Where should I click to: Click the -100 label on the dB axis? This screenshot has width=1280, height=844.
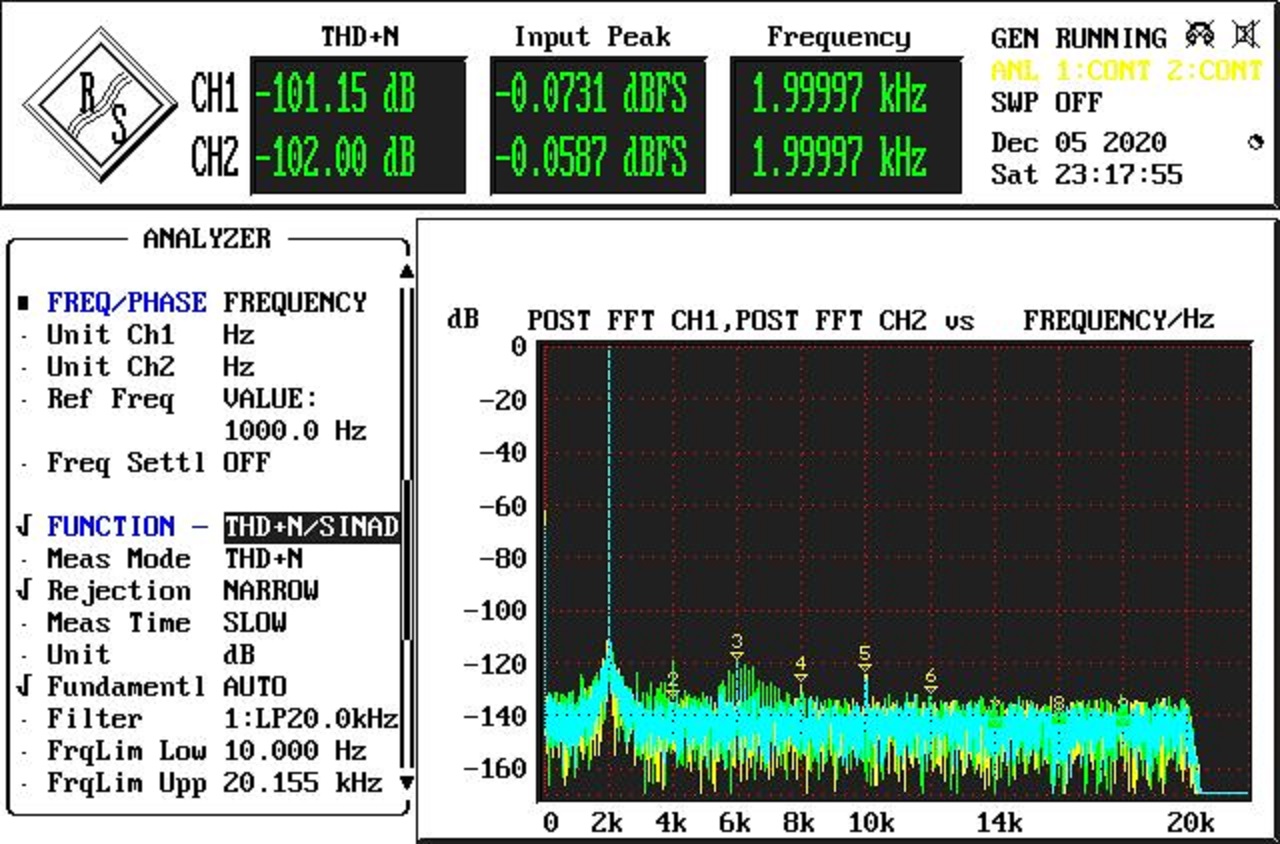(x=495, y=611)
